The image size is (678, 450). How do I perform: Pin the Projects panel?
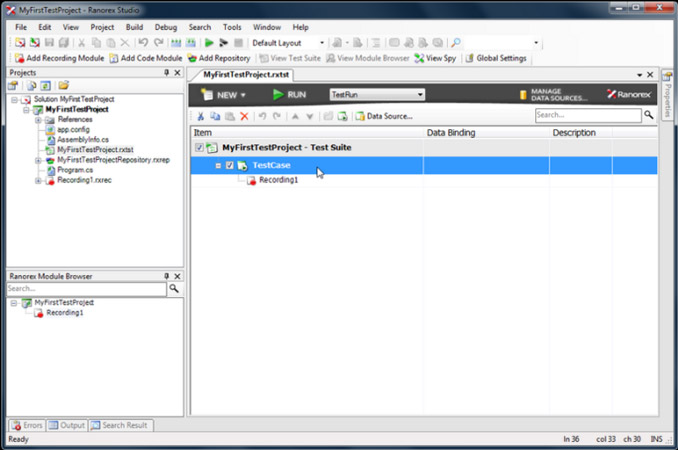(x=166, y=72)
